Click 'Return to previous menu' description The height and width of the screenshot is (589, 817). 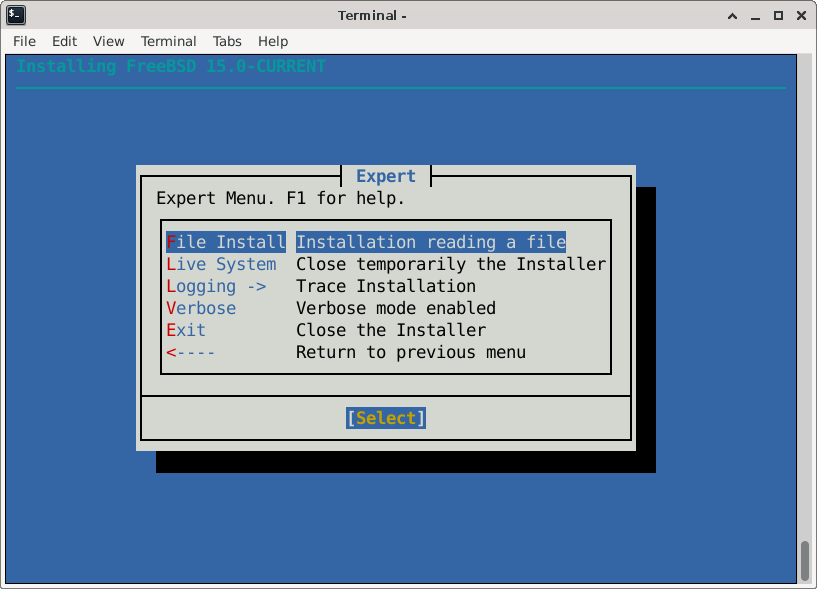click(411, 352)
